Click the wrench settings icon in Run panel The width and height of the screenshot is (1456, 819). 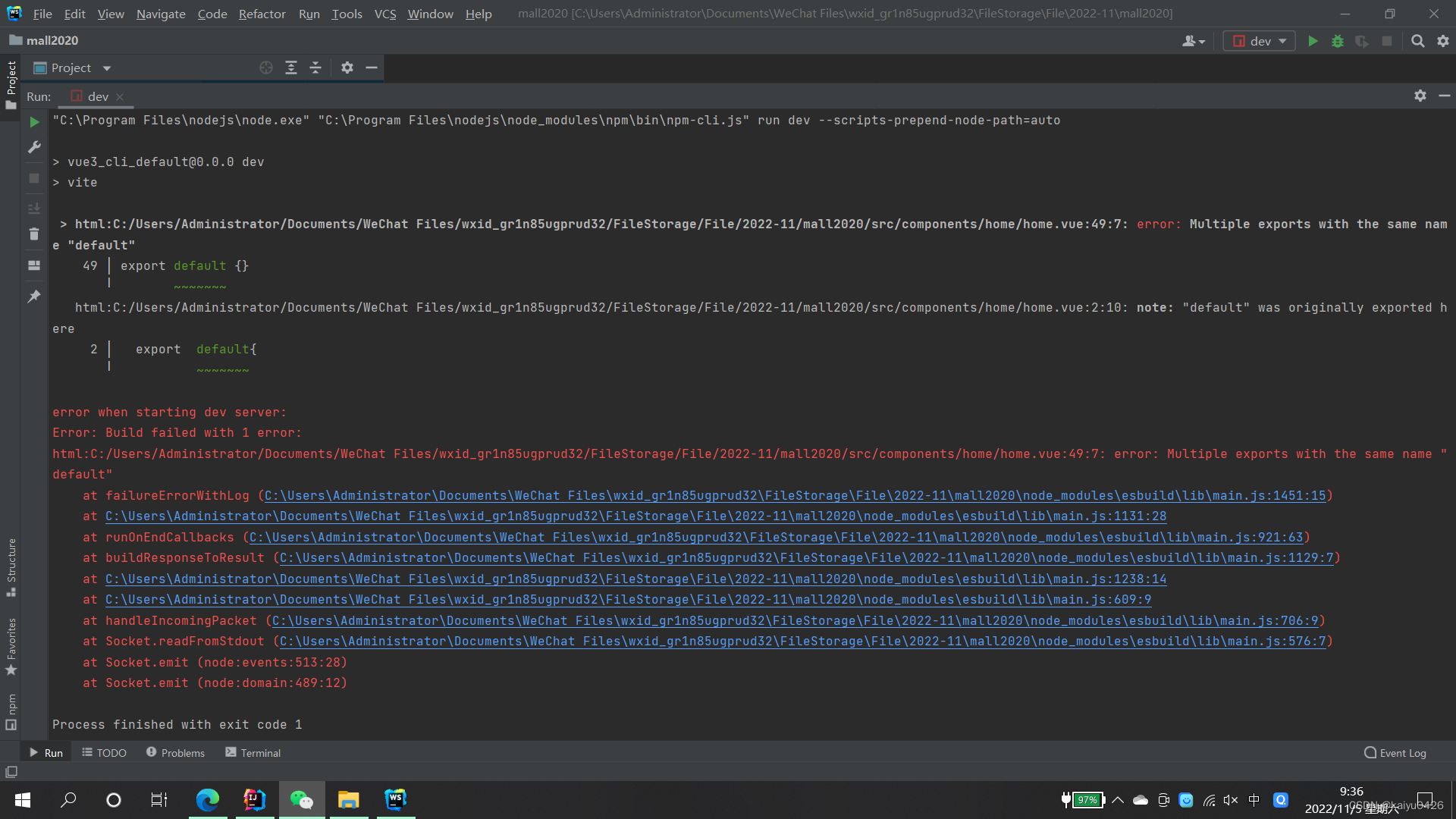(34, 147)
